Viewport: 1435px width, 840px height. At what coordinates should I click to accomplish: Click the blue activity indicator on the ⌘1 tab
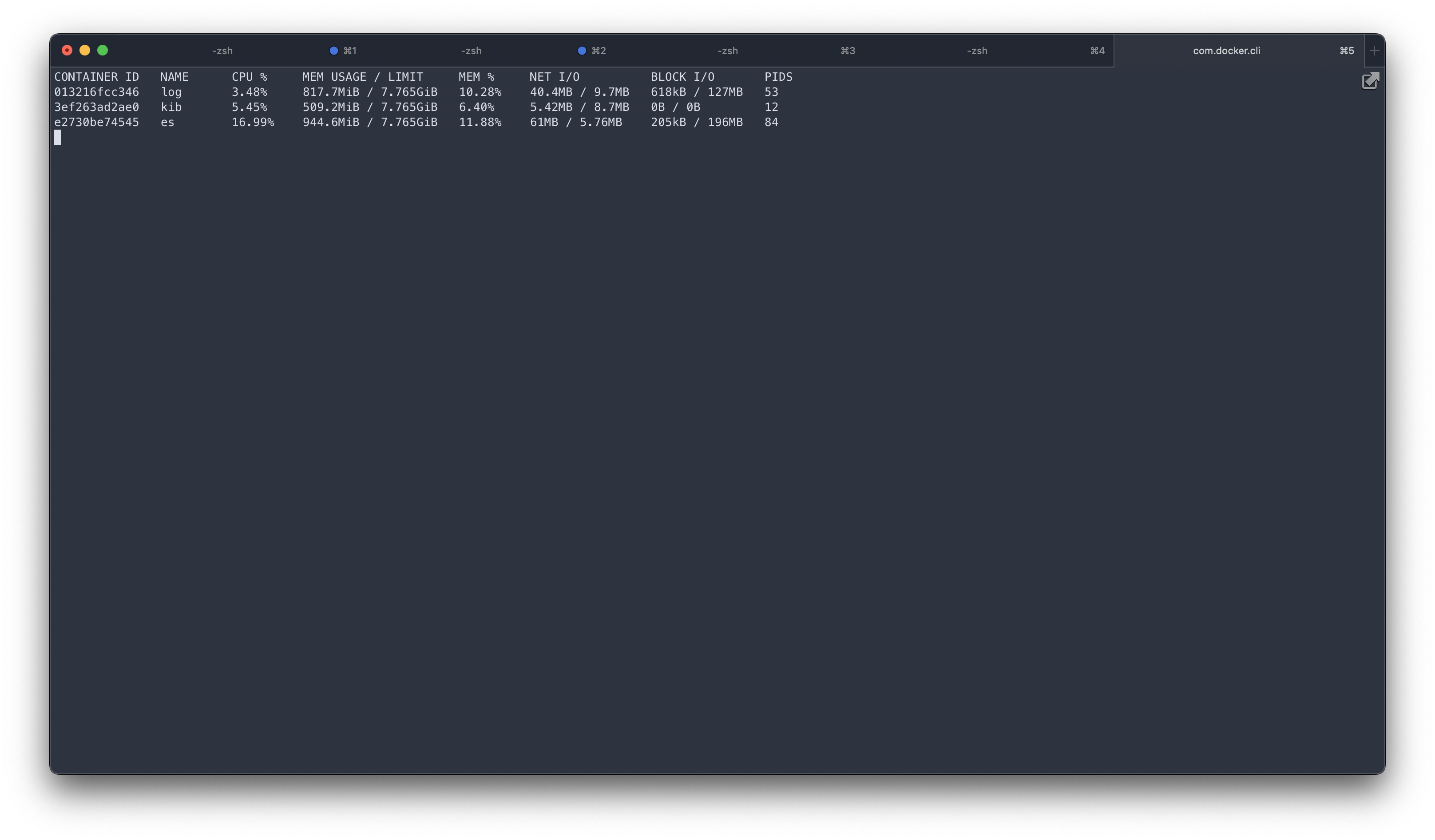(x=333, y=50)
